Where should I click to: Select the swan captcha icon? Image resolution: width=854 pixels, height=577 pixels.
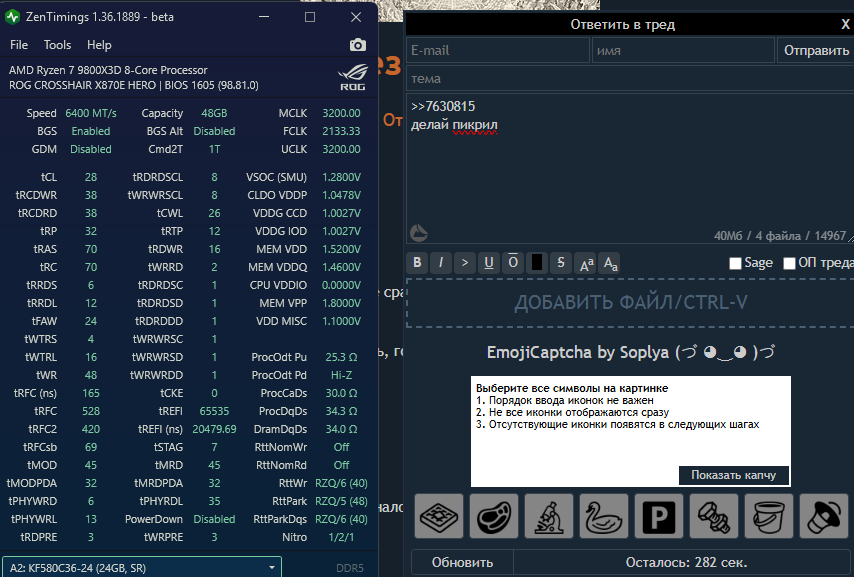pyautogui.click(x=604, y=515)
